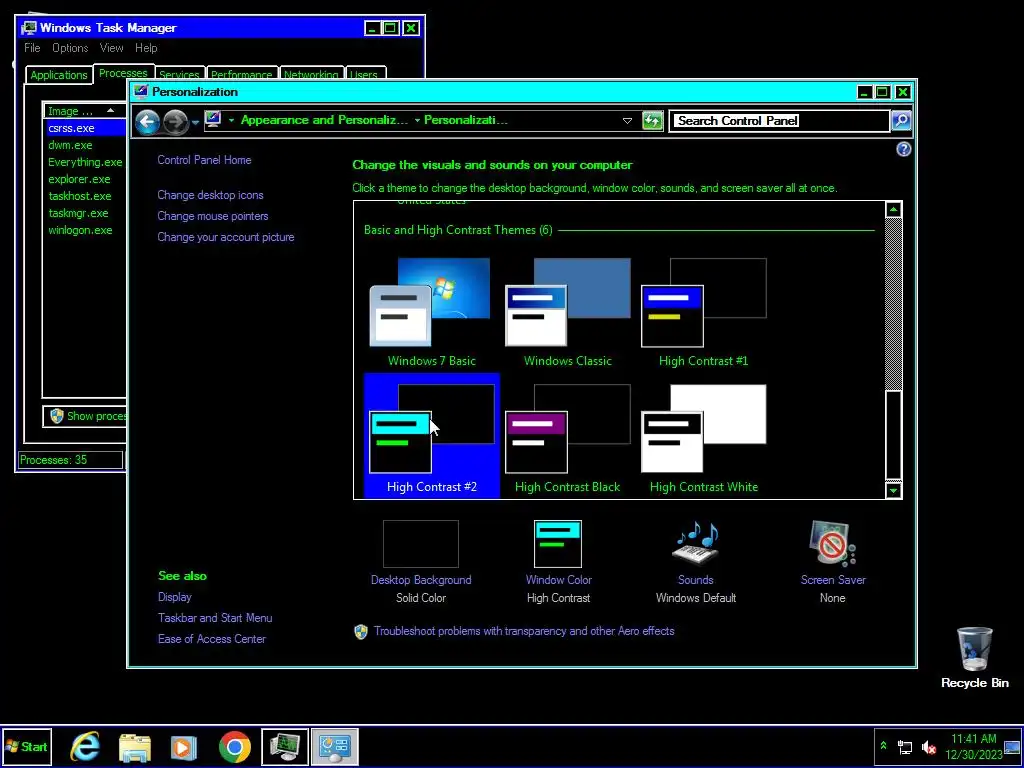Image resolution: width=1024 pixels, height=768 pixels.
Task: Open Options menu in Task Manager
Action: pyautogui.click(x=70, y=48)
